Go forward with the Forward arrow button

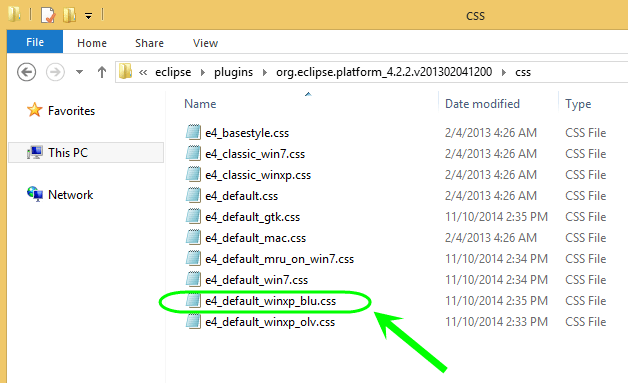point(55,72)
